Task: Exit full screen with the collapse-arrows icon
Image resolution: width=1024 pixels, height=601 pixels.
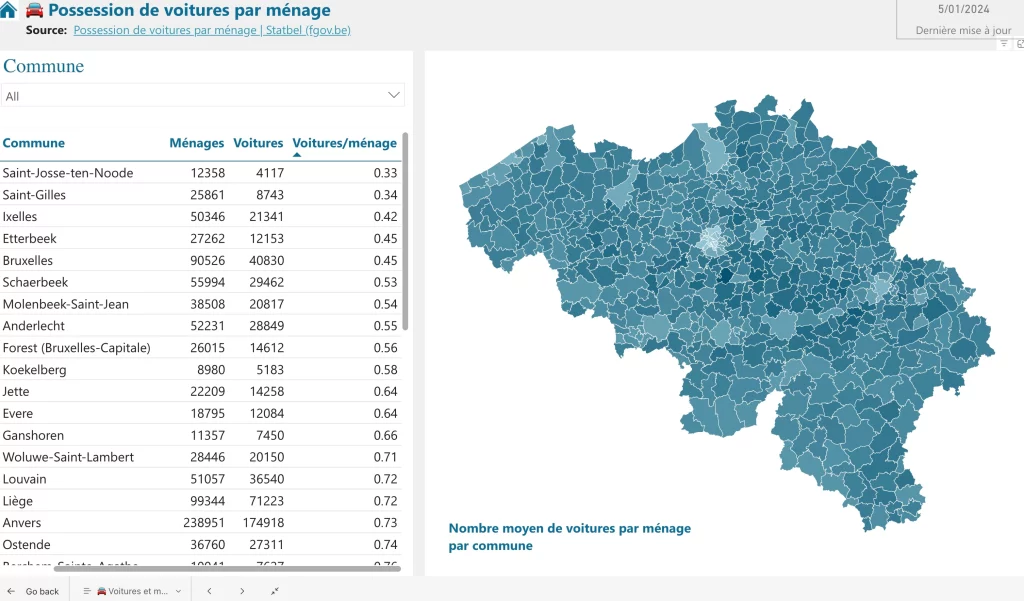Action: [x=275, y=591]
